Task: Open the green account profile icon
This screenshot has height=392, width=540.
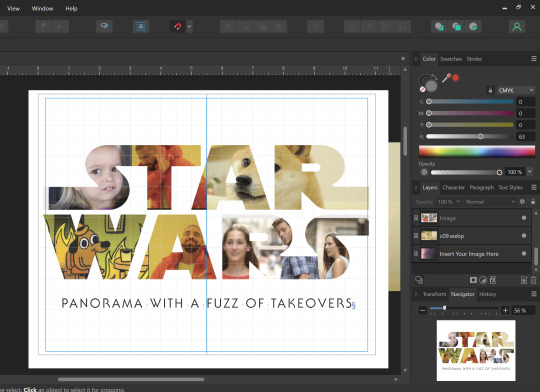Action: 517,27
